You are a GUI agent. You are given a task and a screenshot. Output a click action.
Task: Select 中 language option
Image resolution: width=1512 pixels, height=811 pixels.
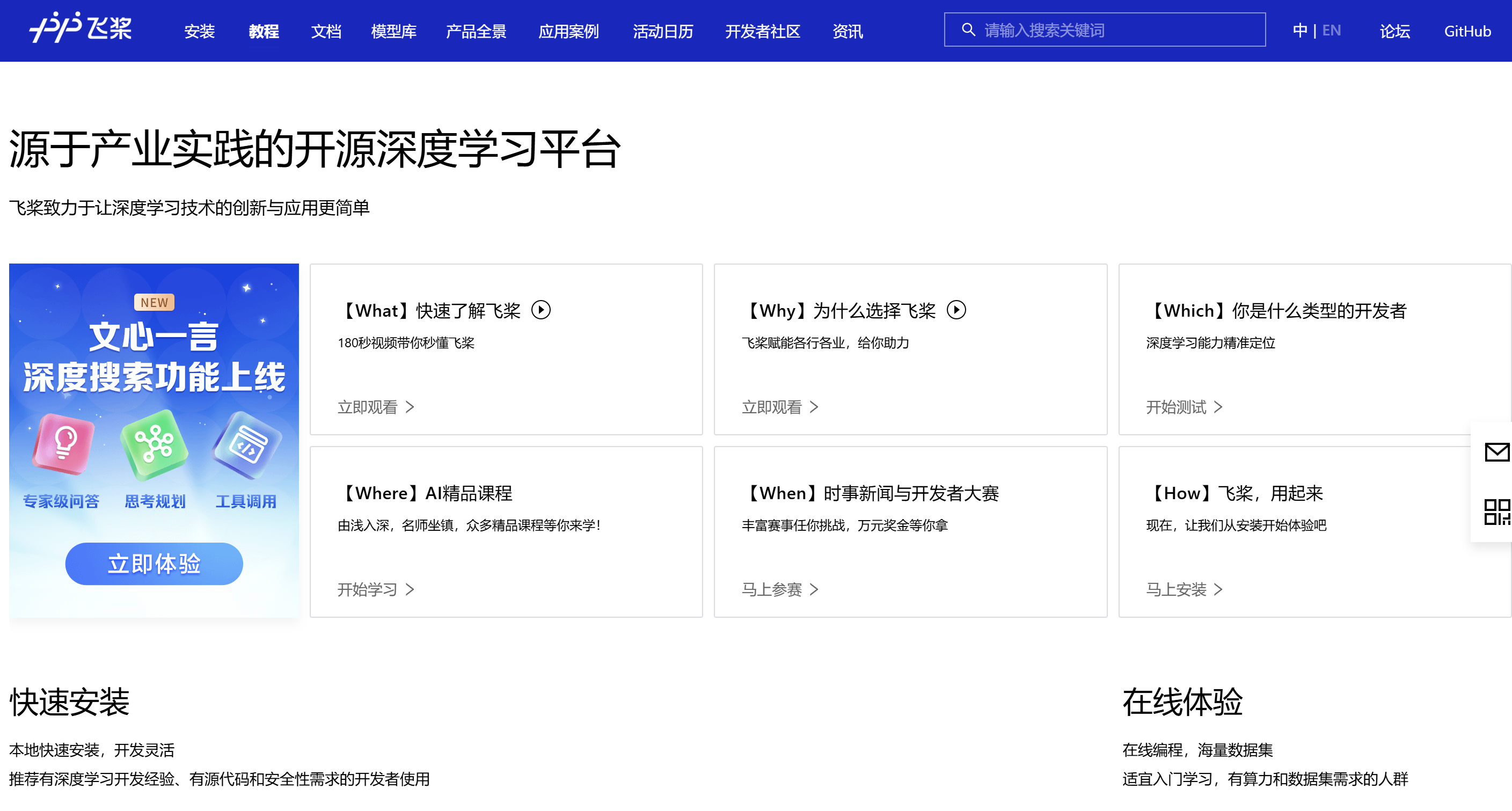[x=1299, y=31]
